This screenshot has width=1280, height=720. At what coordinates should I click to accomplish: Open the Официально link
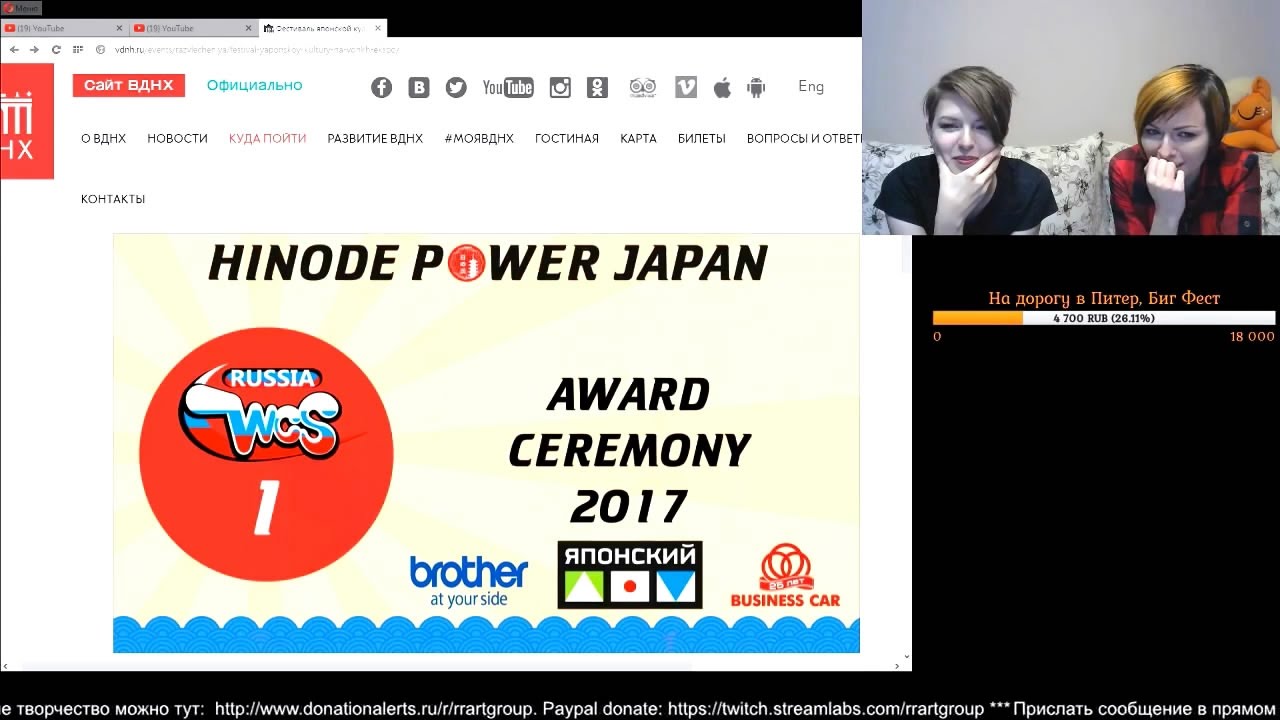[254, 86]
